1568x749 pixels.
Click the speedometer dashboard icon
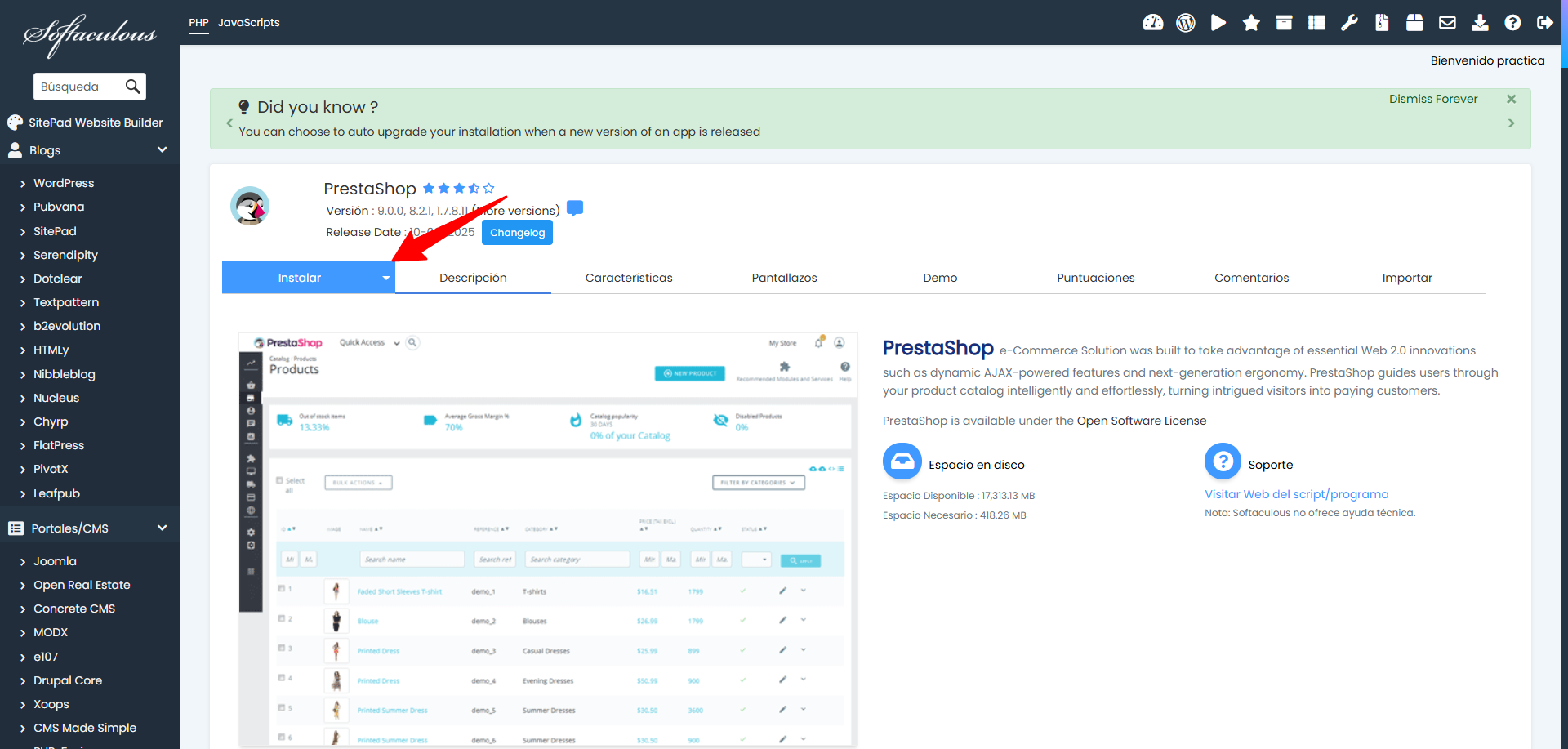coord(1152,23)
